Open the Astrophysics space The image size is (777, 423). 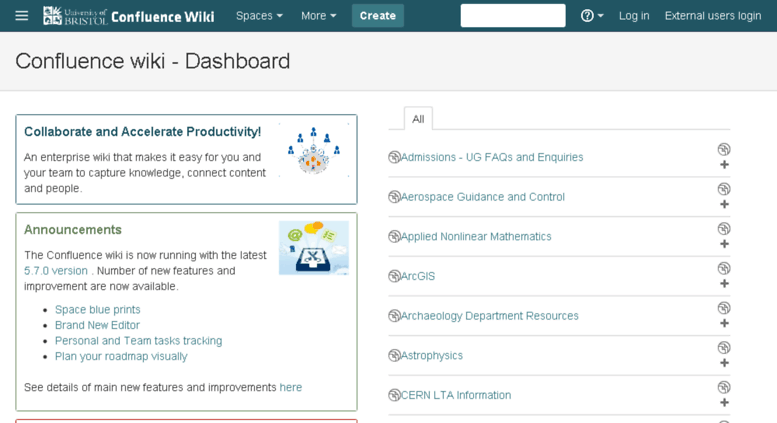[432, 355]
